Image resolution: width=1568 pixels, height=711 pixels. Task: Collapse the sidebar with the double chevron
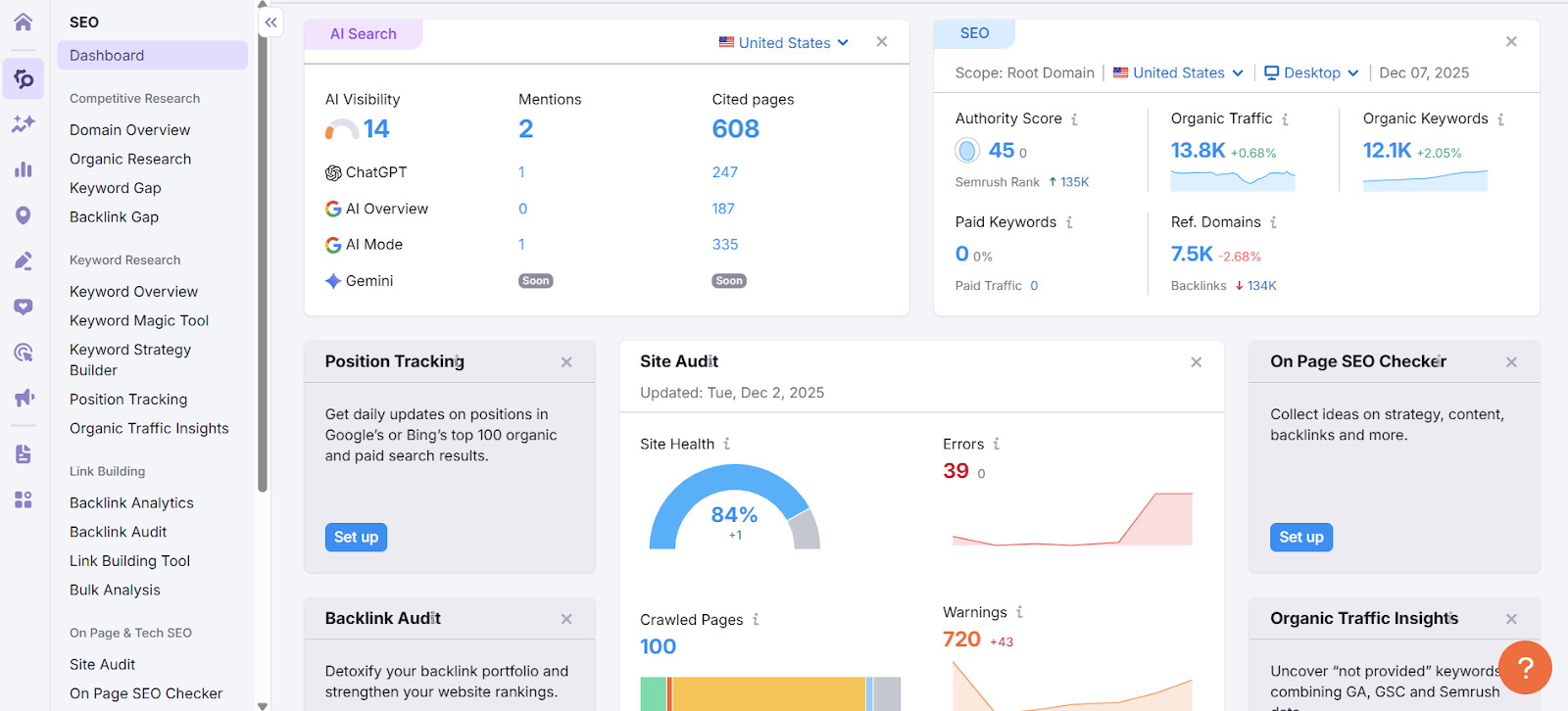271,23
